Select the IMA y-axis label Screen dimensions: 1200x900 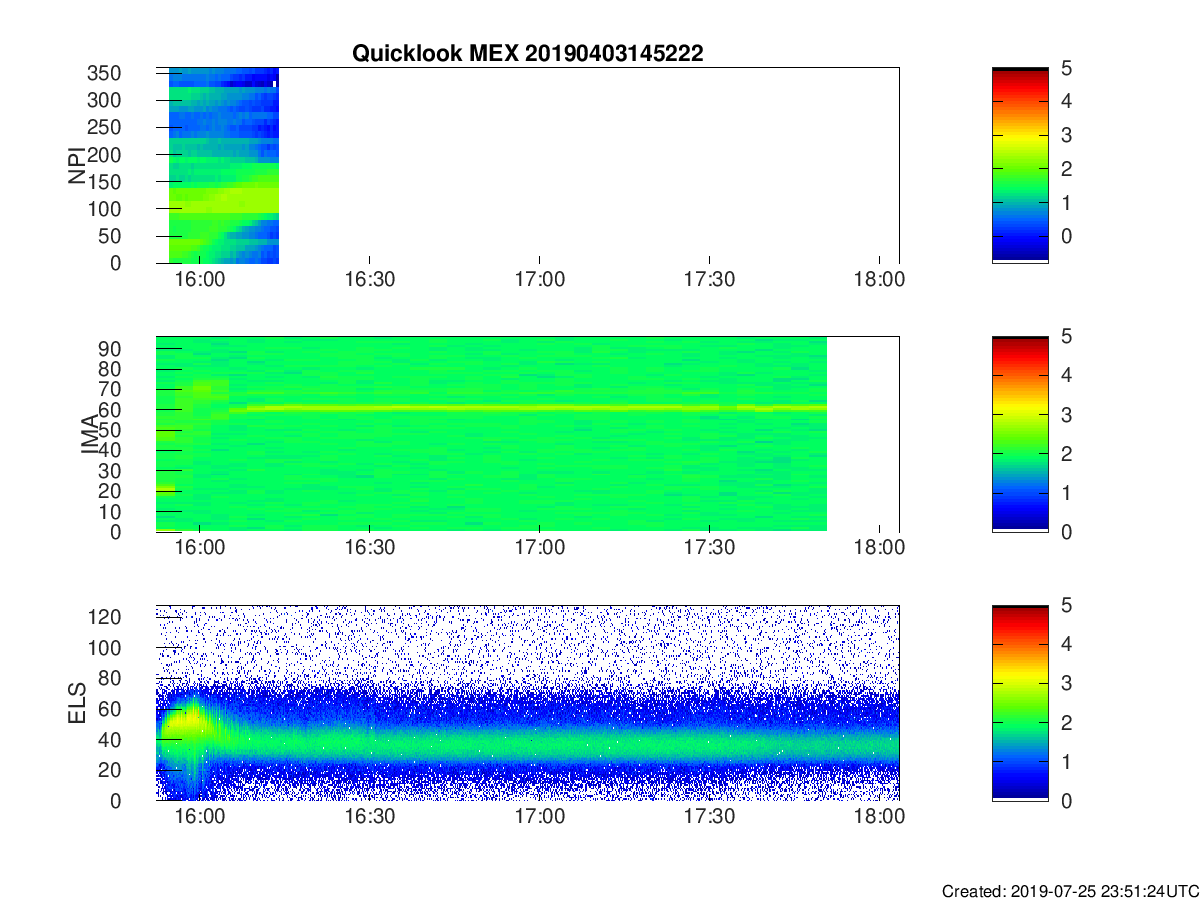pyautogui.click(x=90, y=434)
